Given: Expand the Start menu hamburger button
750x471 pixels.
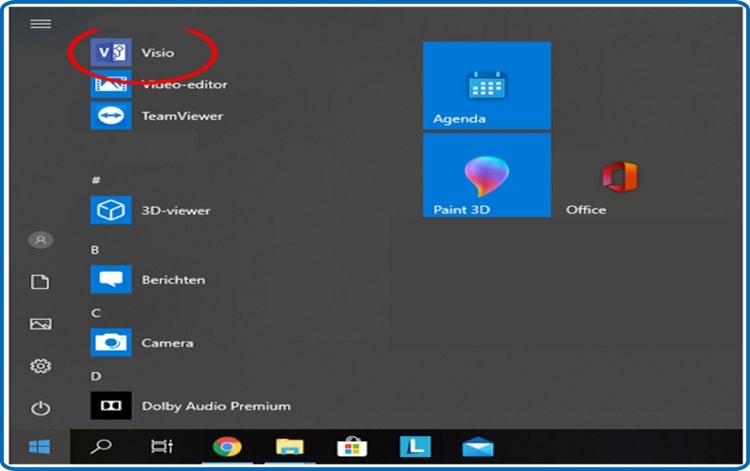Looking at the screenshot, I should pos(41,23).
